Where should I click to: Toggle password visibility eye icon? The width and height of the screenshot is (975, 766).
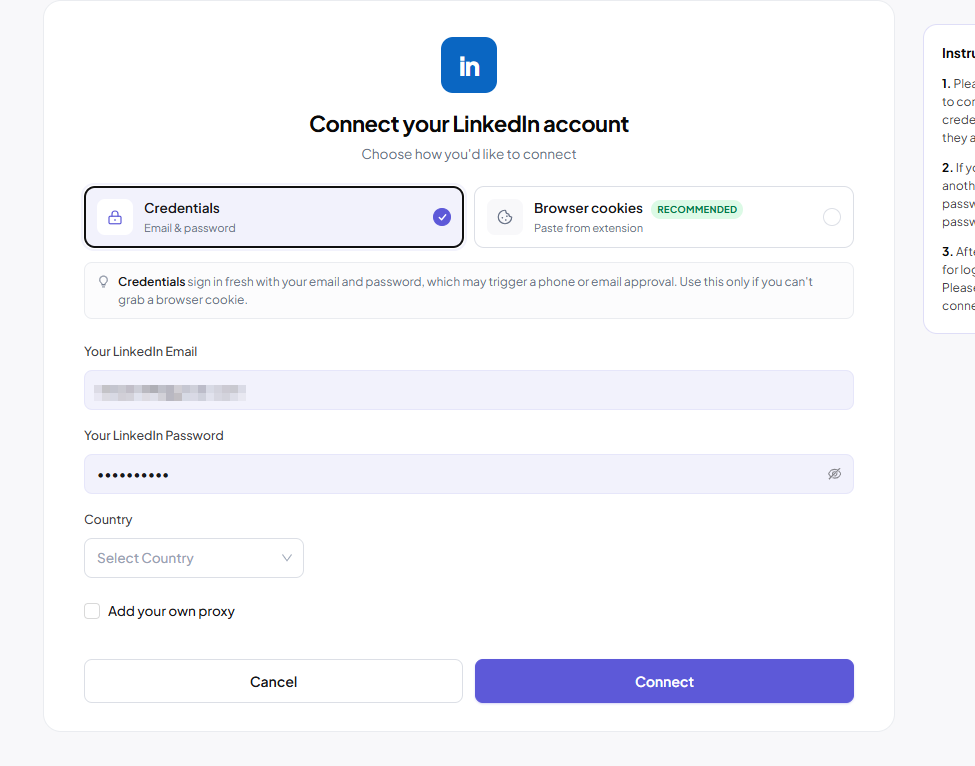(834, 474)
